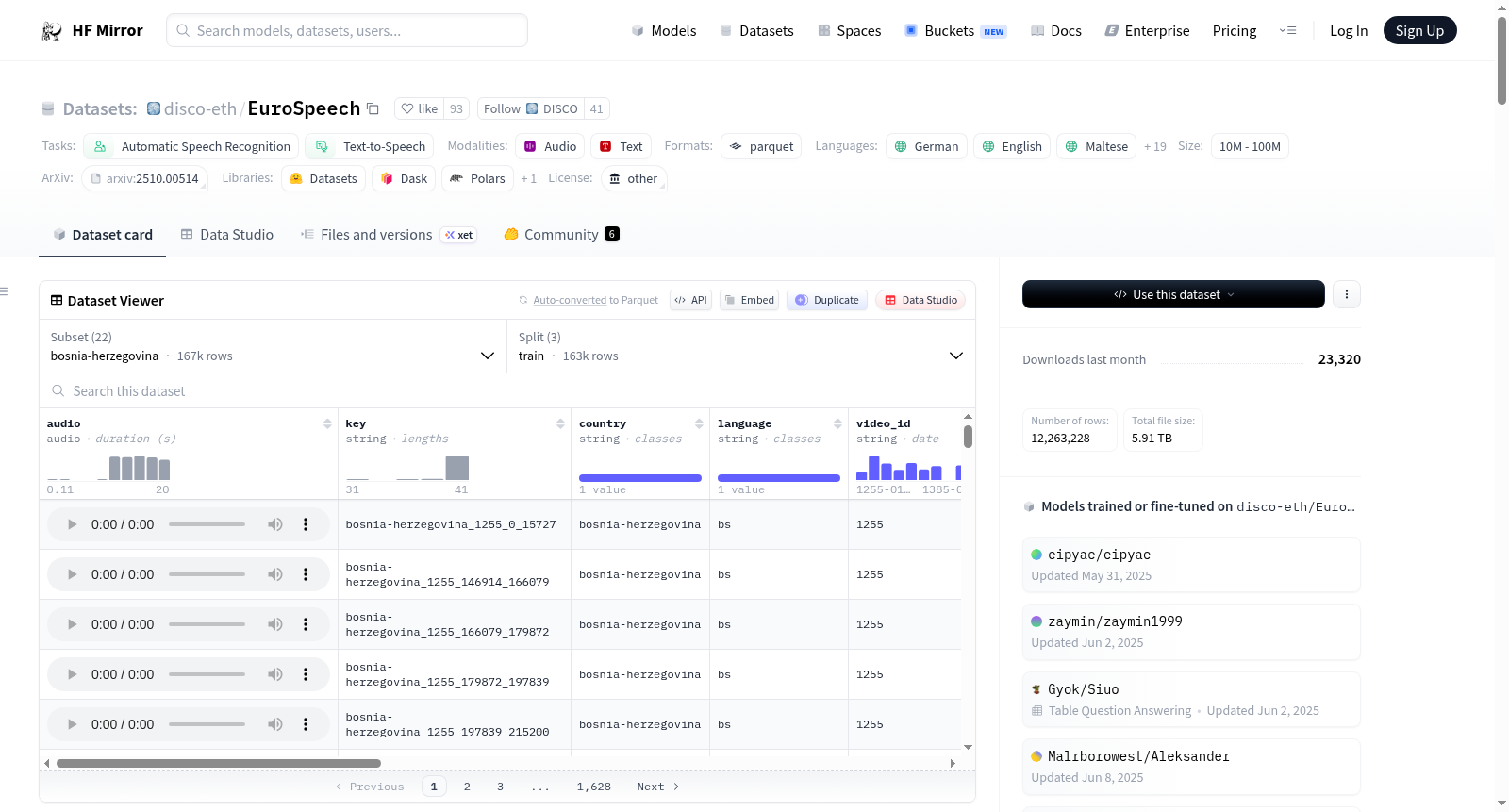The width and height of the screenshot is (1509, 812).
Task: Switch to the Data Studio tab
Action: coord(227,235)
